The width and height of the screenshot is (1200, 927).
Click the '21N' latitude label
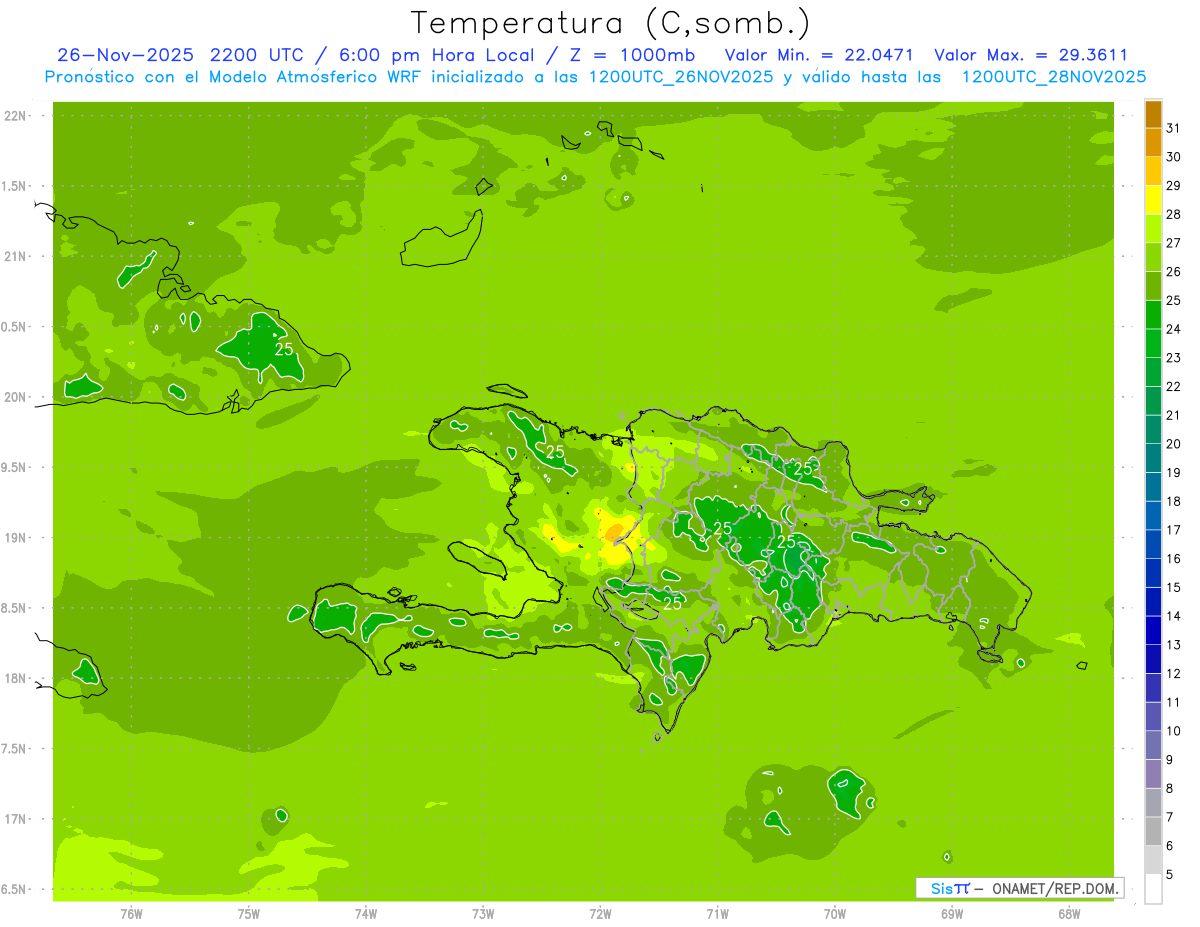pos(15,256)
